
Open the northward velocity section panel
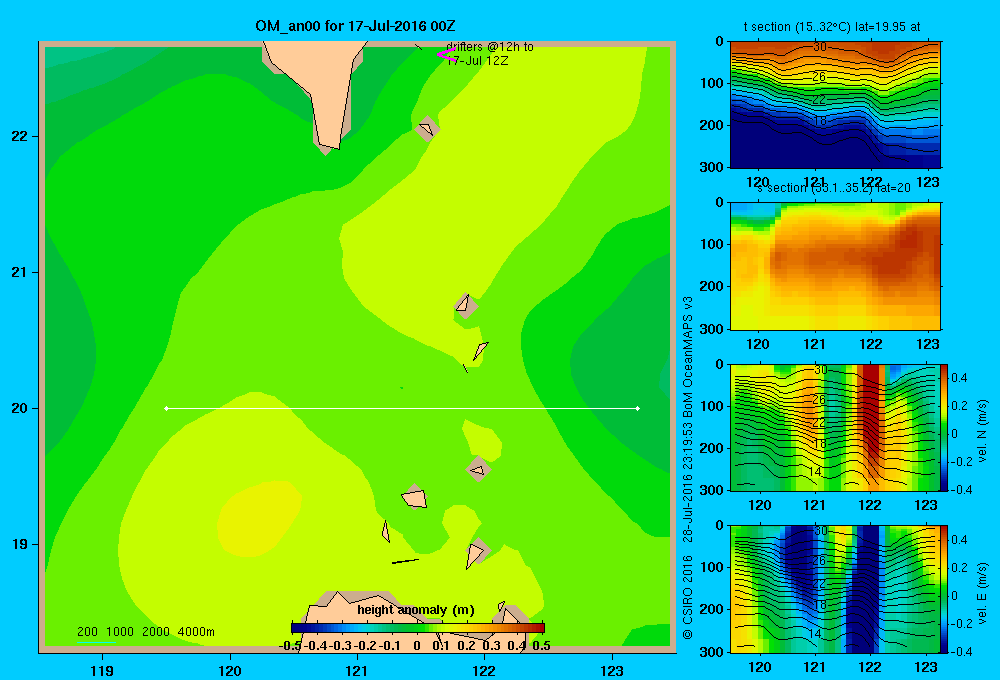click(835, 427)
